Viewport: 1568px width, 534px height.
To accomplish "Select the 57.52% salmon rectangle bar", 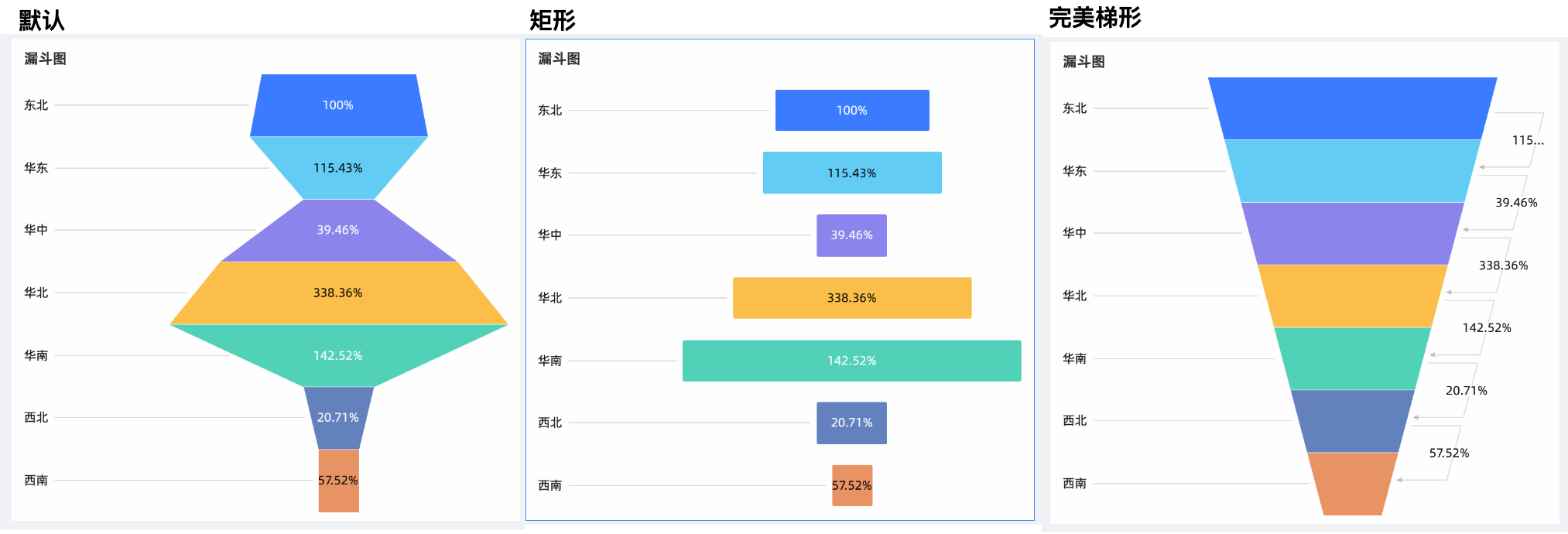I will click(x=852, y=485).
